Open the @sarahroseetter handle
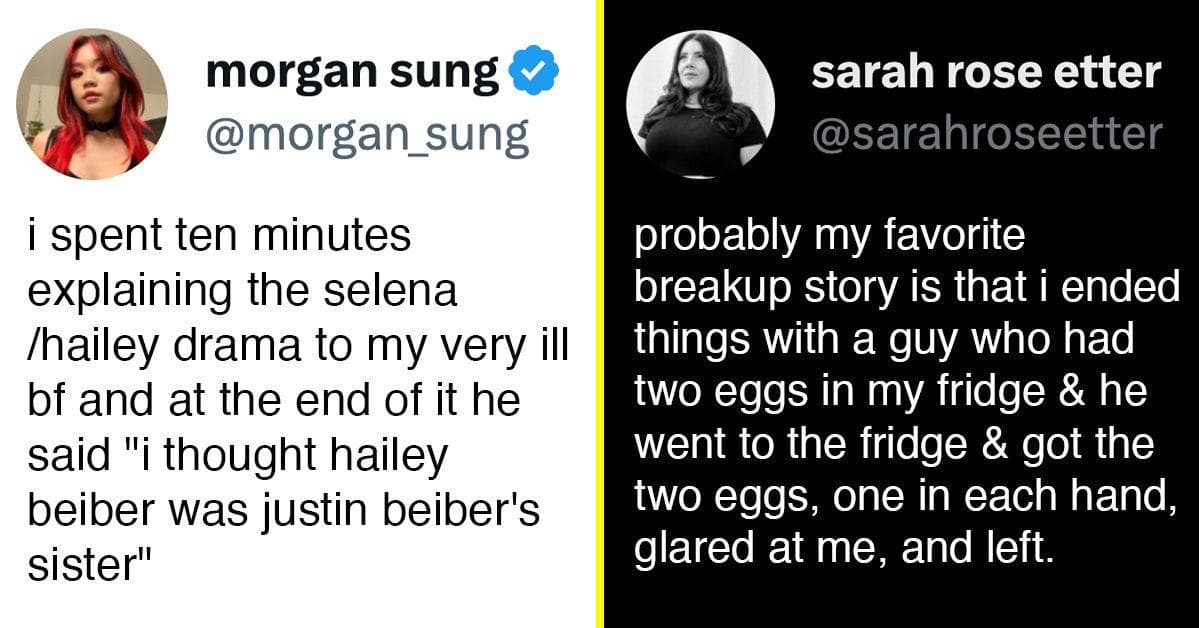Image resolution: width=1199 pixels, height=628 pixels. pyautogui.click(x=987, y=134)
